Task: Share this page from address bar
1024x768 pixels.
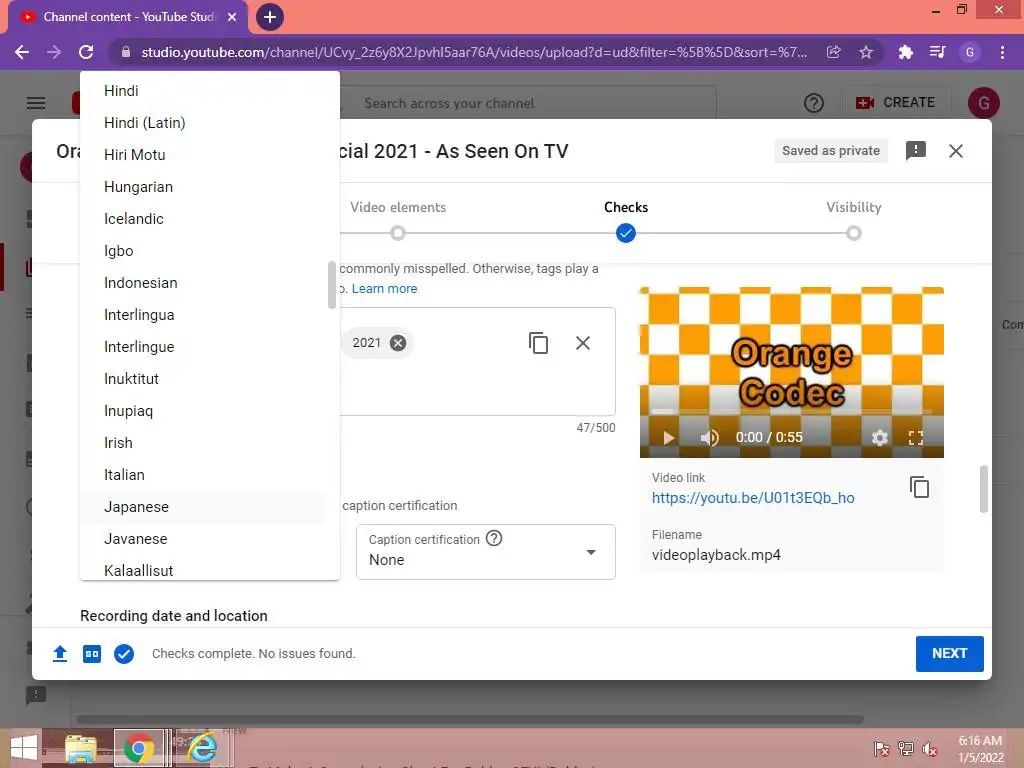Action: 833,52
